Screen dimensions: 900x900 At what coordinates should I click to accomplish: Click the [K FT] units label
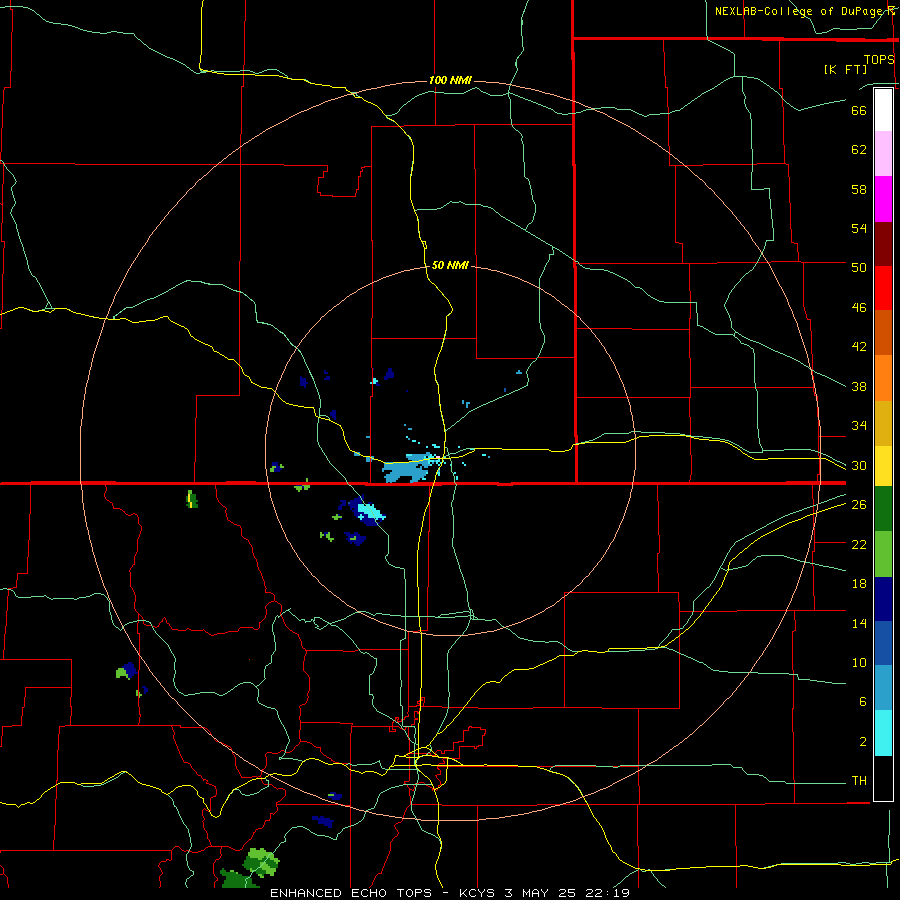point(845,69)
